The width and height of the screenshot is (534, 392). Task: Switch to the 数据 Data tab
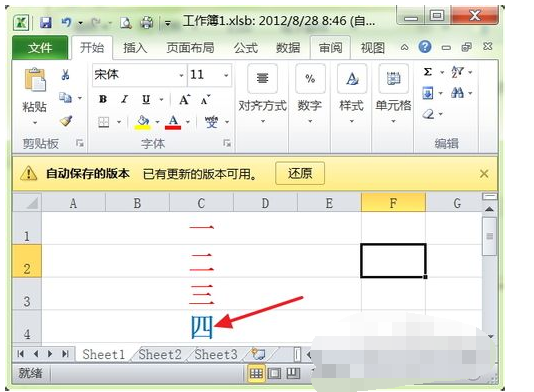[288, 48]
